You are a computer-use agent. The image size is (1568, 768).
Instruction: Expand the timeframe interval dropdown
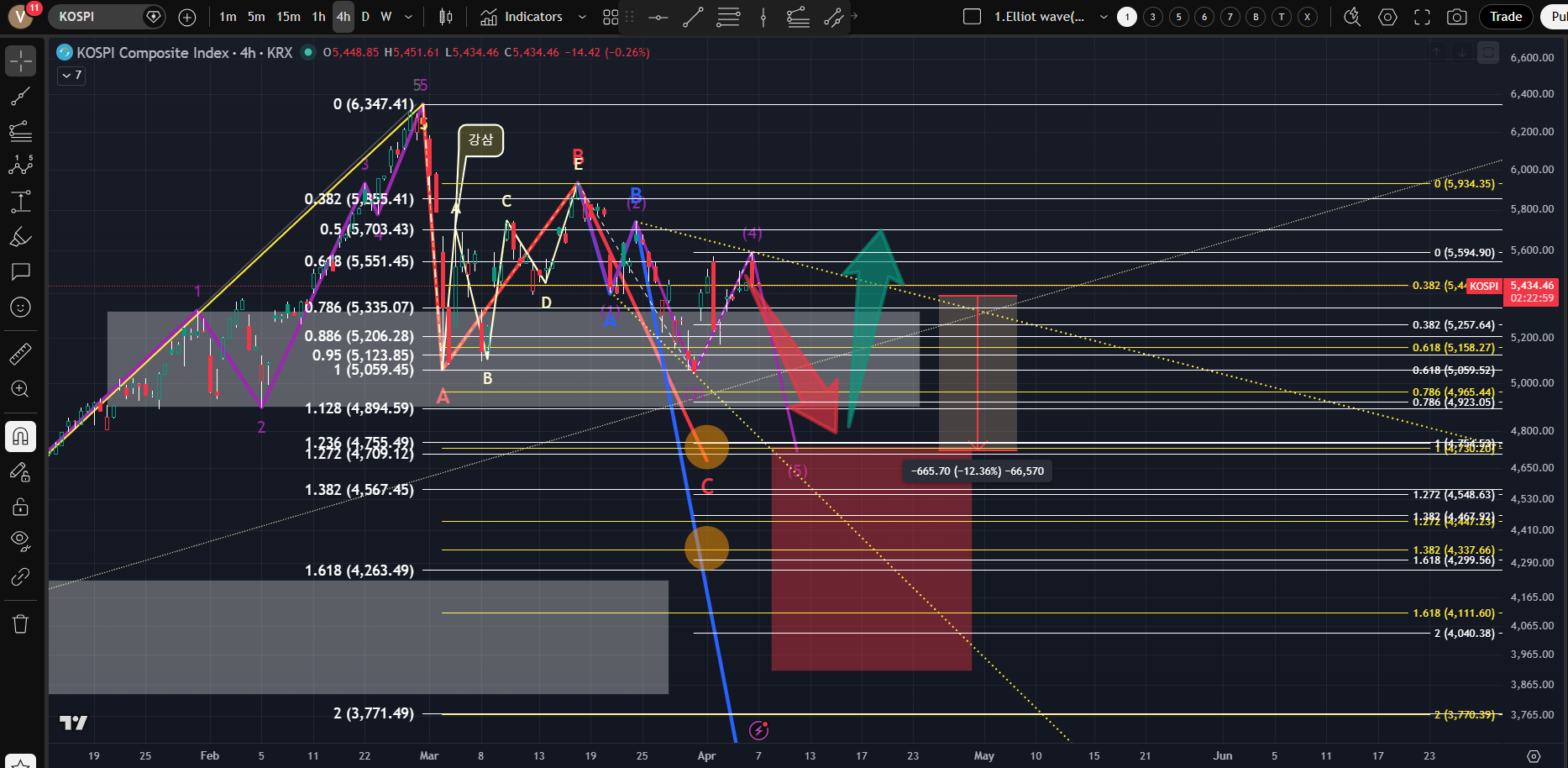point(408,17)
